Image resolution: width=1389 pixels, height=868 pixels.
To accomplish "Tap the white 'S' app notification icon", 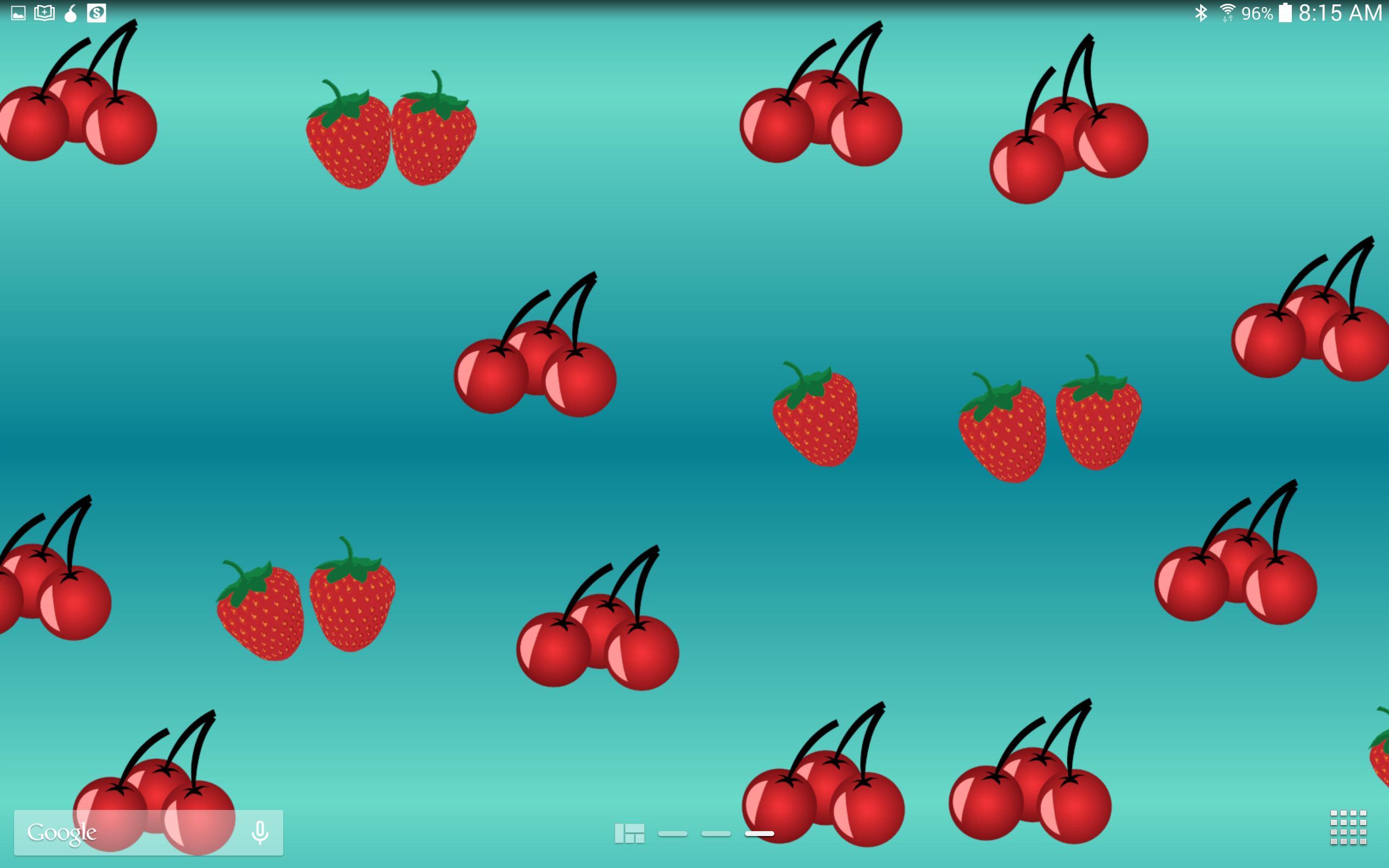I will pyautogui.click(x=97, y=12).
